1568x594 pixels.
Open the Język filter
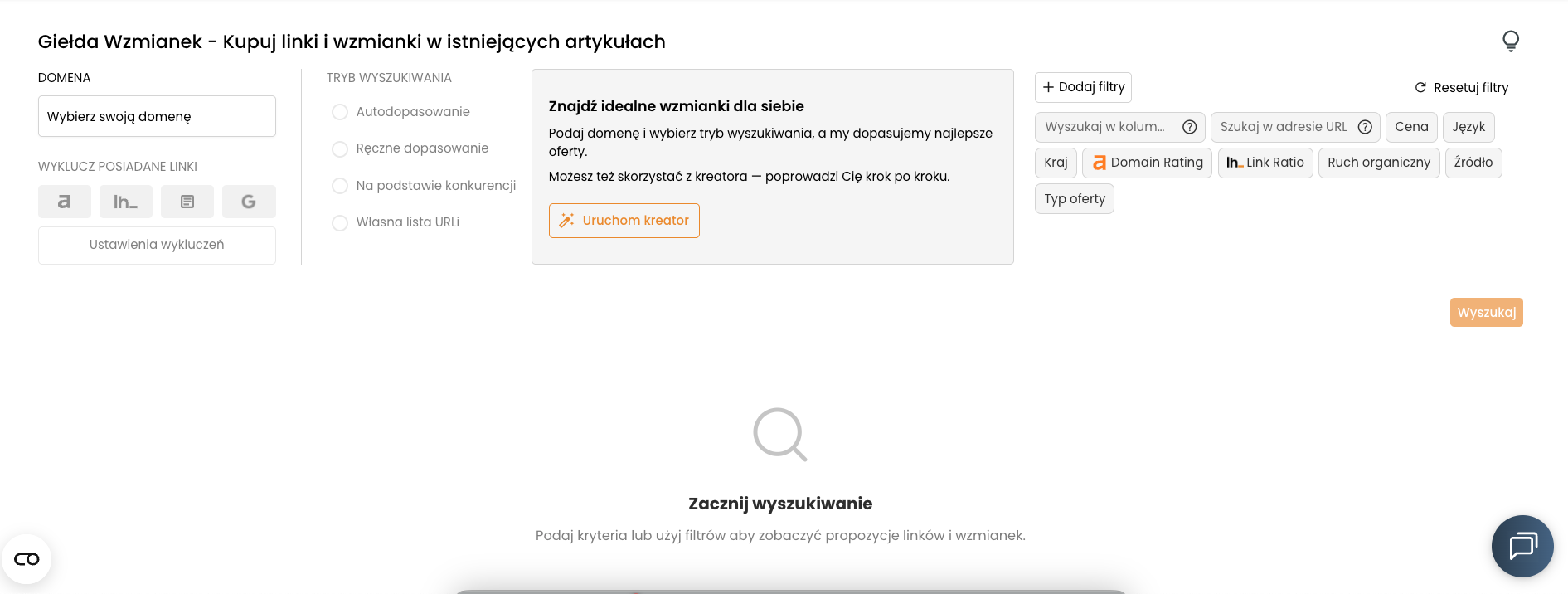(1468, 127)
